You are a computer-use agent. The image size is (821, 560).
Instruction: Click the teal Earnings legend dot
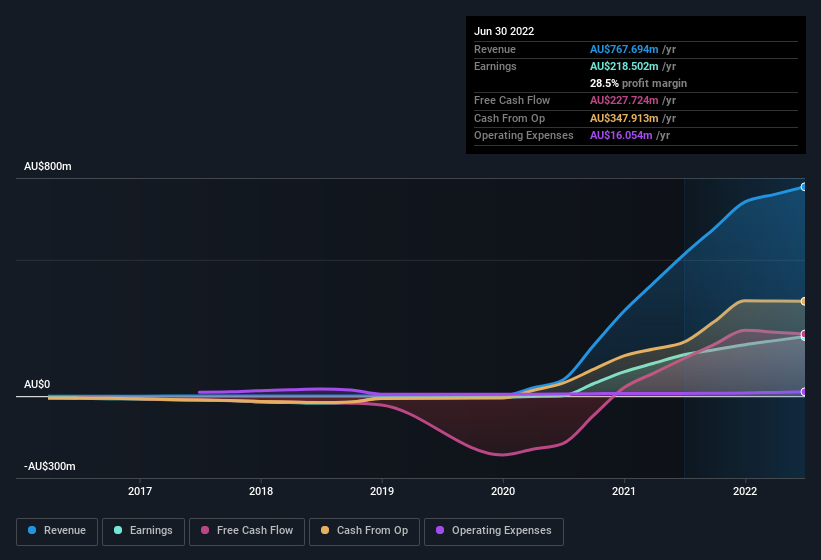[x=119, y=531]
